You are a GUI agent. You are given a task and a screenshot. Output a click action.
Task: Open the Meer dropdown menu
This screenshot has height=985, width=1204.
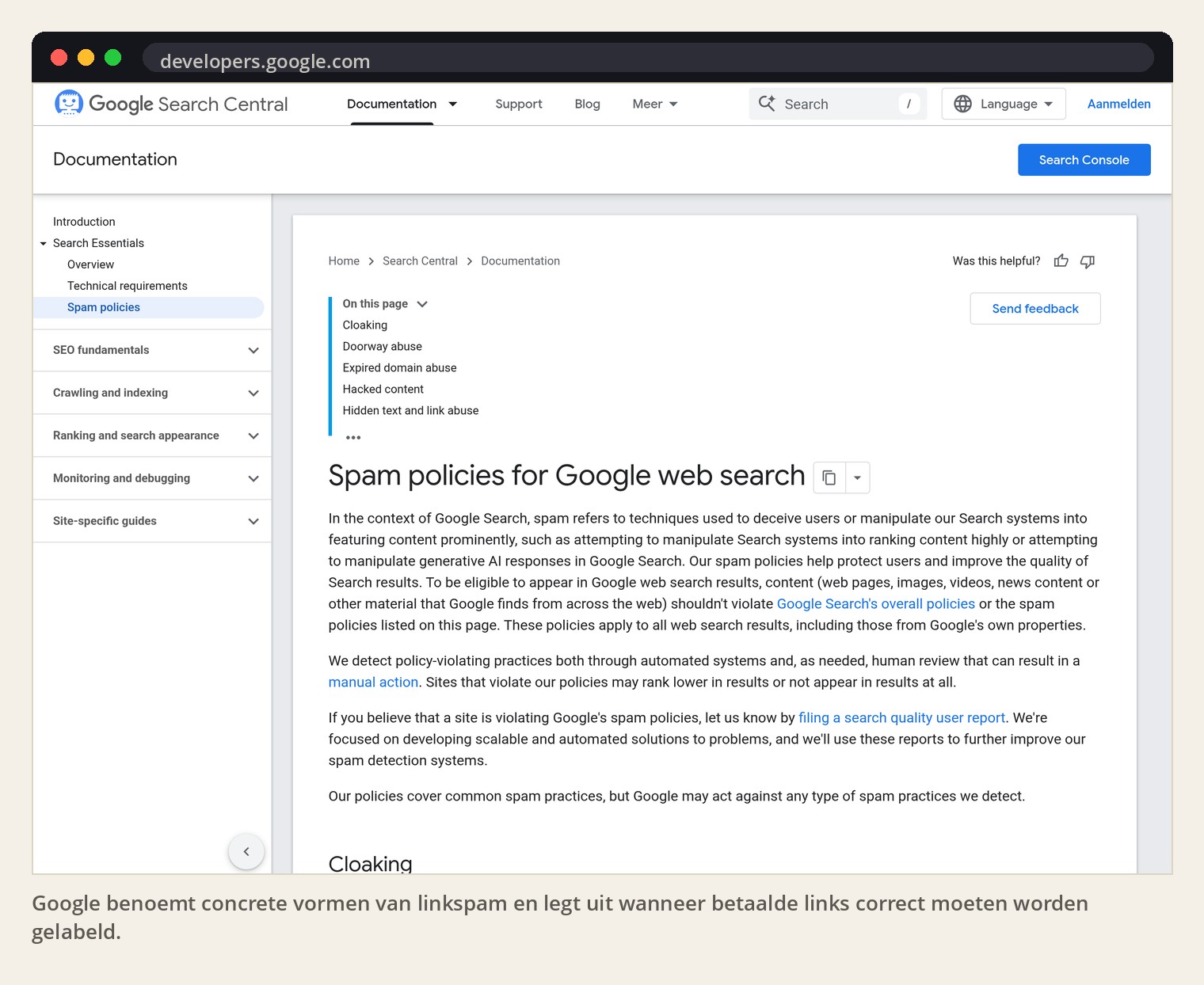coord(655,104)
